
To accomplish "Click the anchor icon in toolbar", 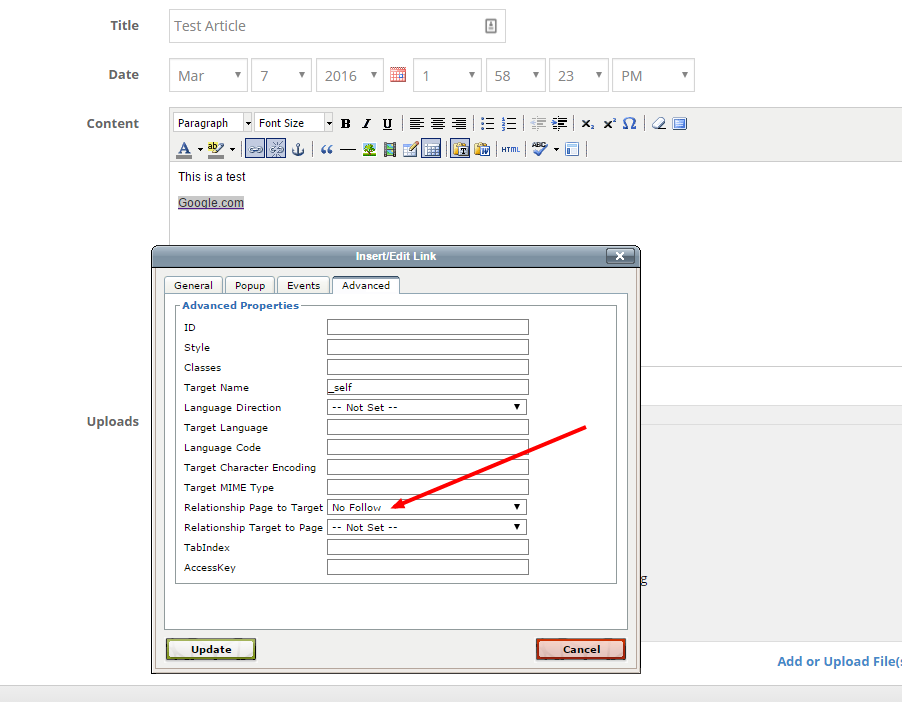I will point(297,149).
